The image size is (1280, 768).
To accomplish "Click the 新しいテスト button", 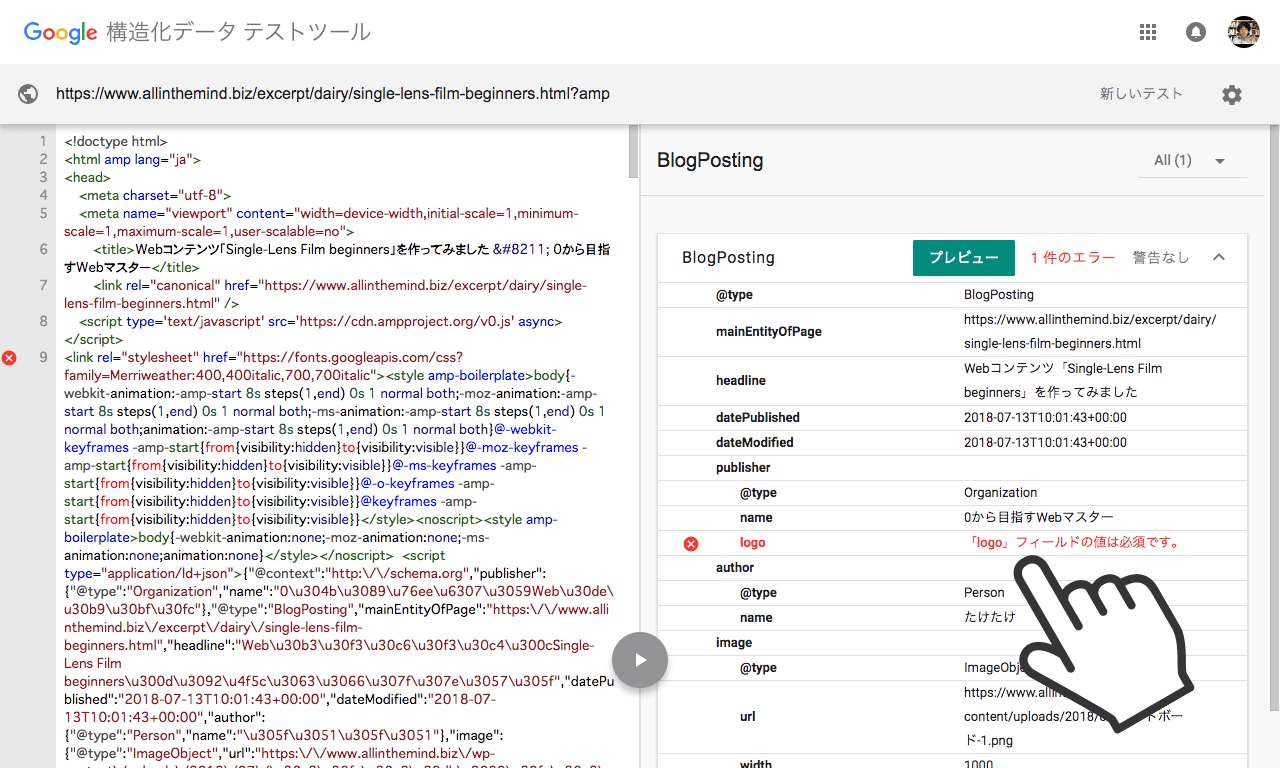I will tap(1141, 94).
